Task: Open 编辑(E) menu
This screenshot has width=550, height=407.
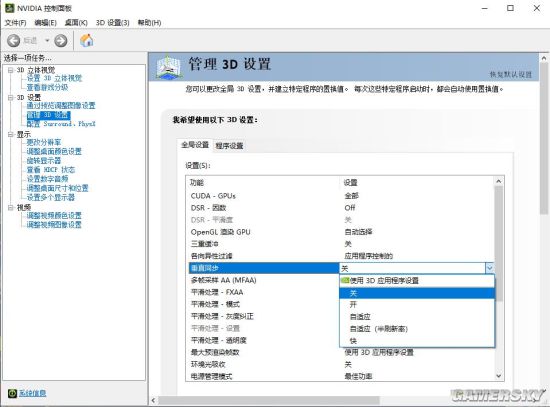Action: coord(46,23)
